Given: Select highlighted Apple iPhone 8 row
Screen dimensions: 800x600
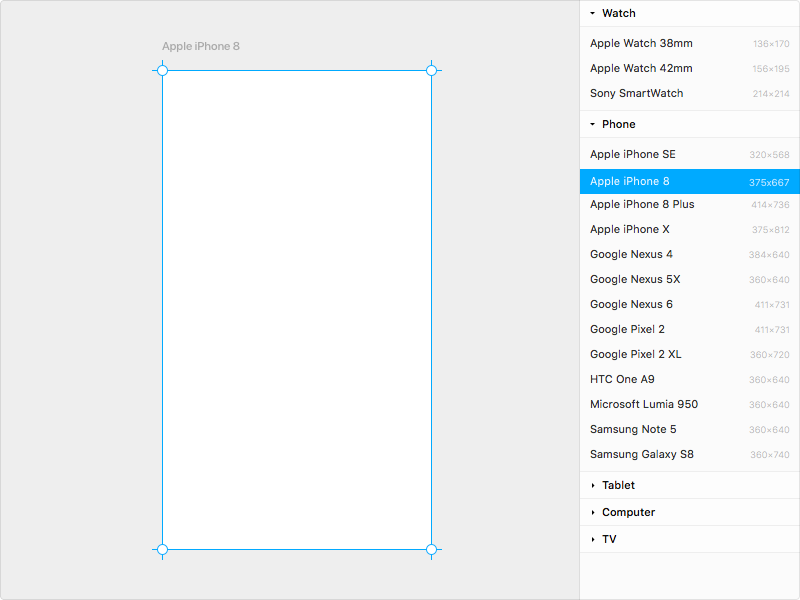Looking at the screenshot, I should pyautogui.click(x=690, y=182).
